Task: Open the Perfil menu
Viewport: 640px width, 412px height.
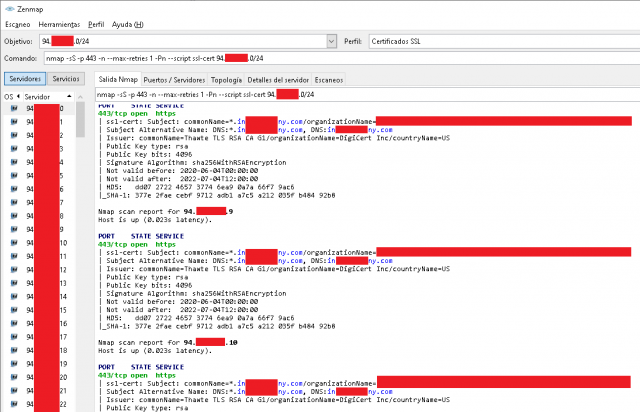Action: 96,24
